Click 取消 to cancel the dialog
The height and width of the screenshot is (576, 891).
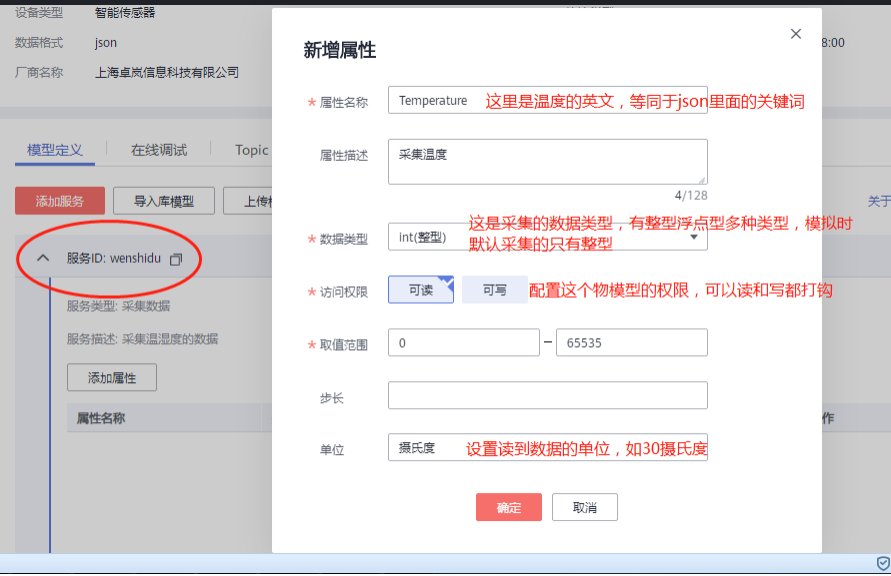pos(584,507)
